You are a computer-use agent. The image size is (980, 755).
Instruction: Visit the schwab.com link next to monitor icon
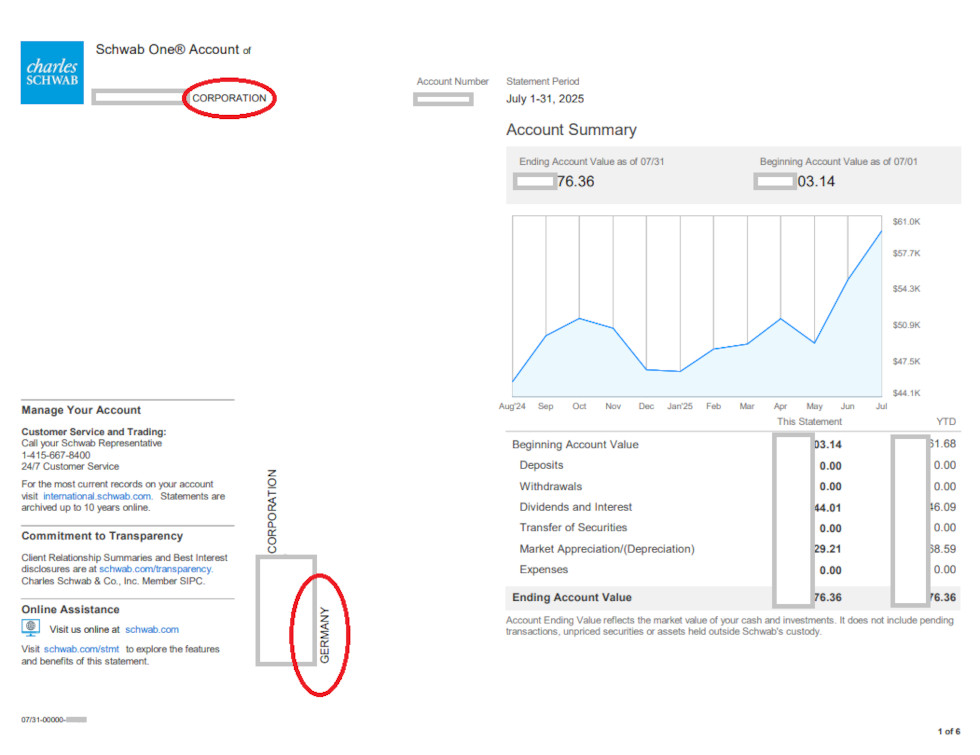click(152, 629)
